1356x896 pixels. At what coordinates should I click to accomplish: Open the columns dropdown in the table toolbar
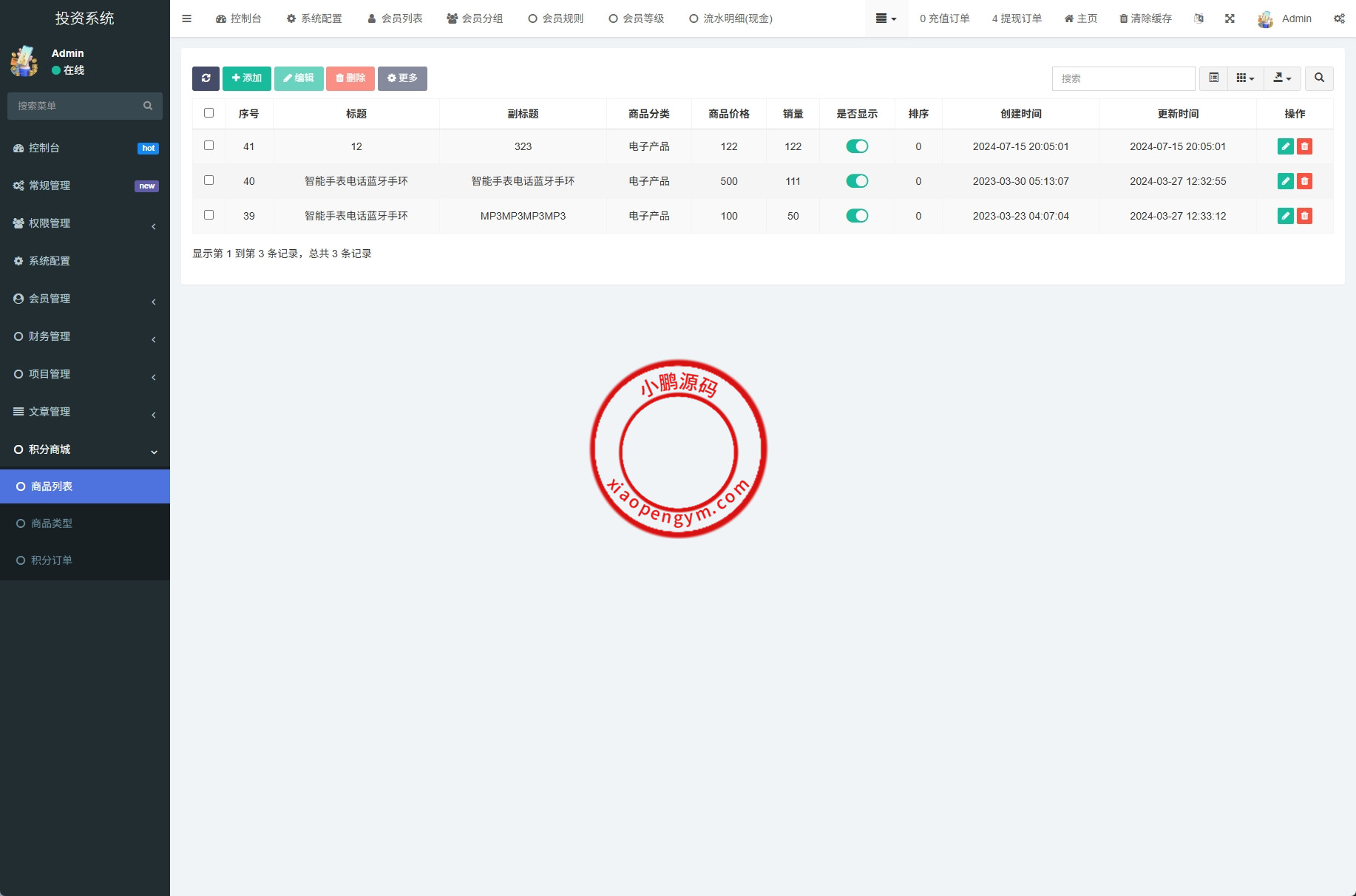click(1246, 78)
